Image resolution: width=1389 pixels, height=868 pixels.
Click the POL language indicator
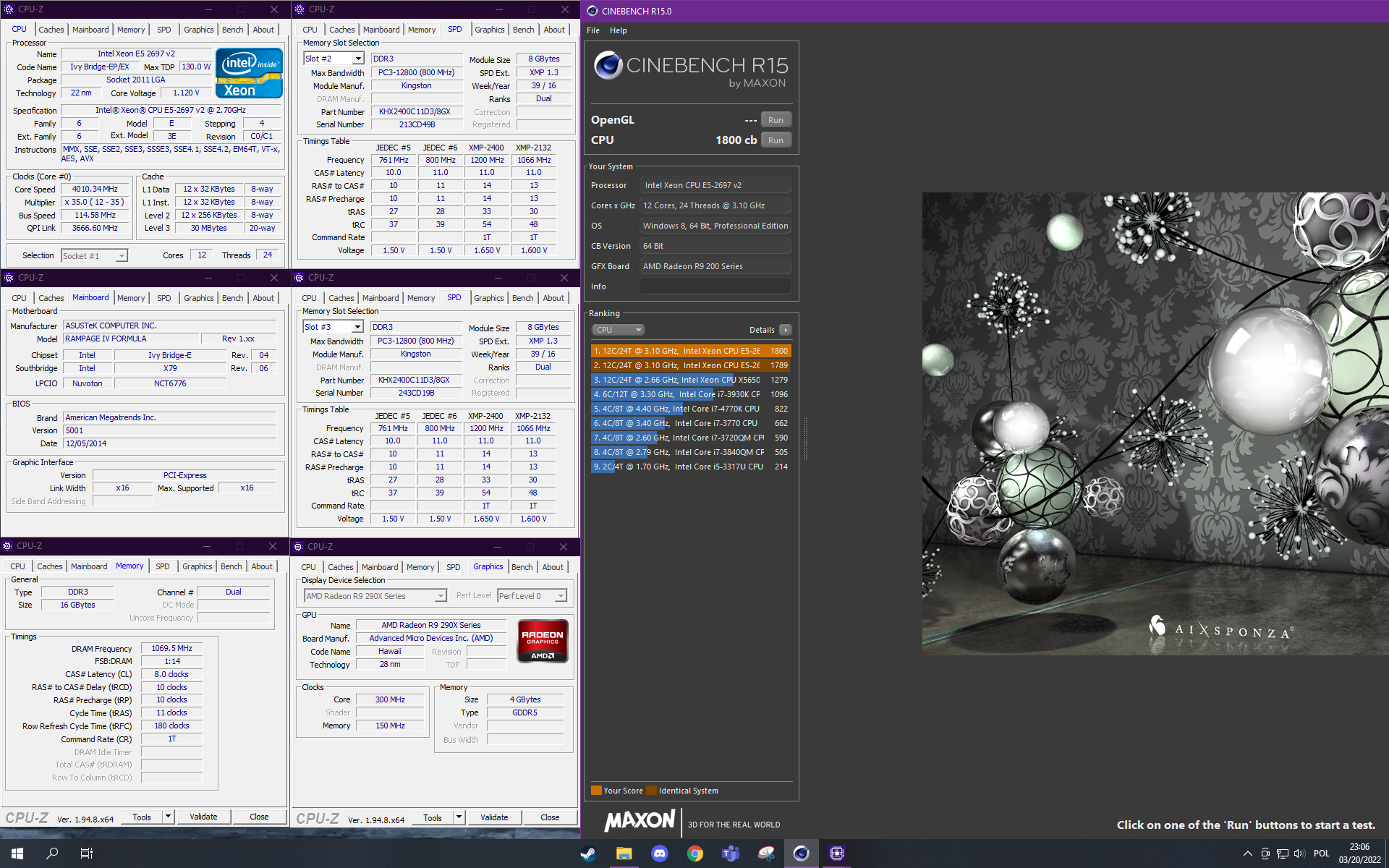coord(1322,854)
